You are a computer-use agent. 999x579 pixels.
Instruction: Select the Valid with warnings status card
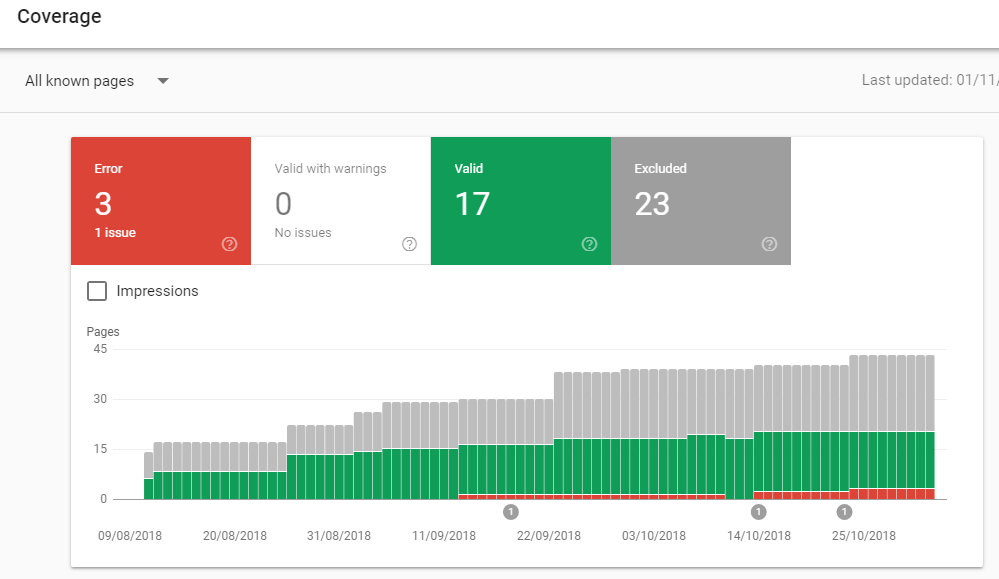click(341, 201)
